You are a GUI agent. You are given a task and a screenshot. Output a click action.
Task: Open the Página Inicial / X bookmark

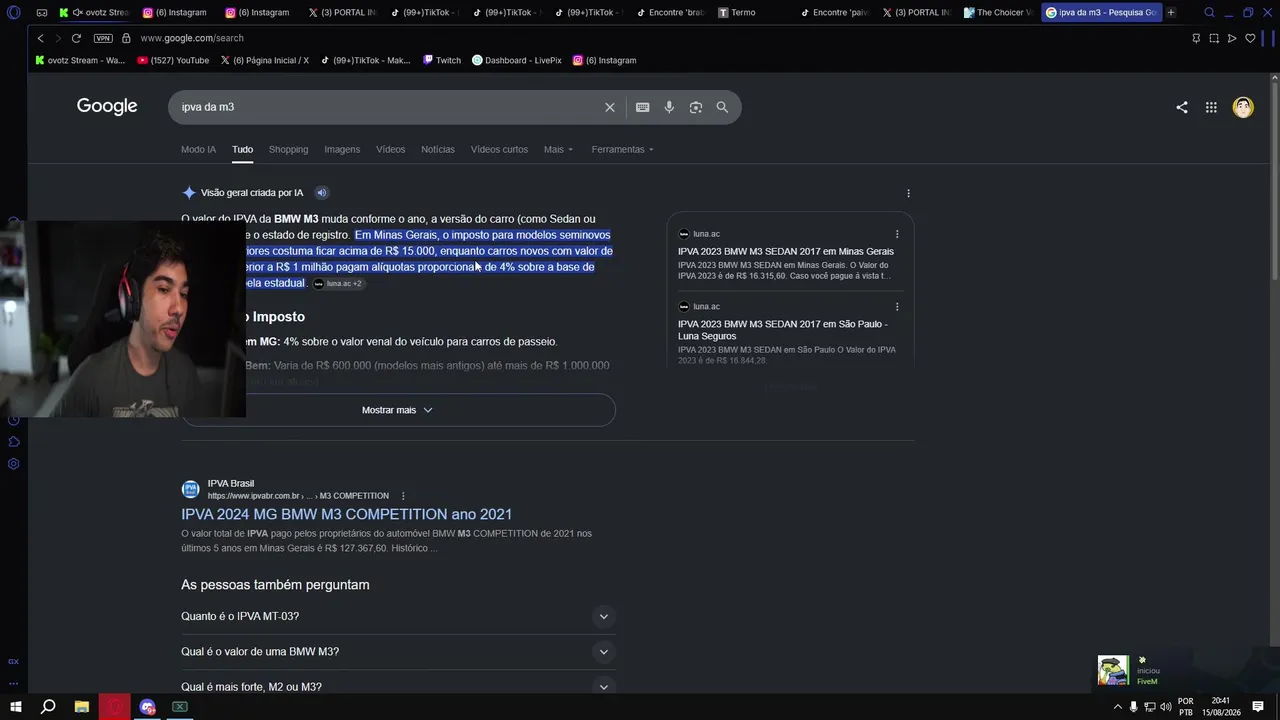(x=264, y=60)
